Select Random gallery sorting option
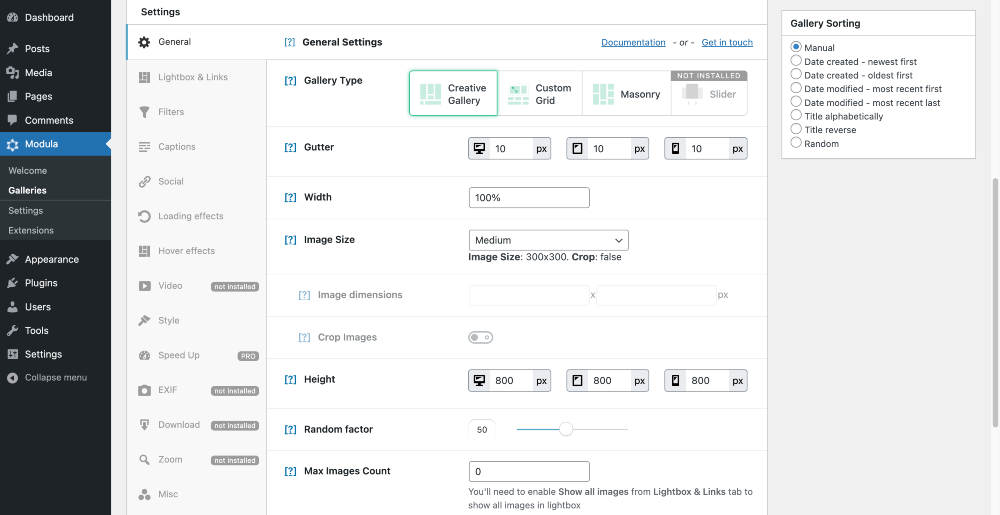The height and width of the screenshot is (515, 1000). 796,143
